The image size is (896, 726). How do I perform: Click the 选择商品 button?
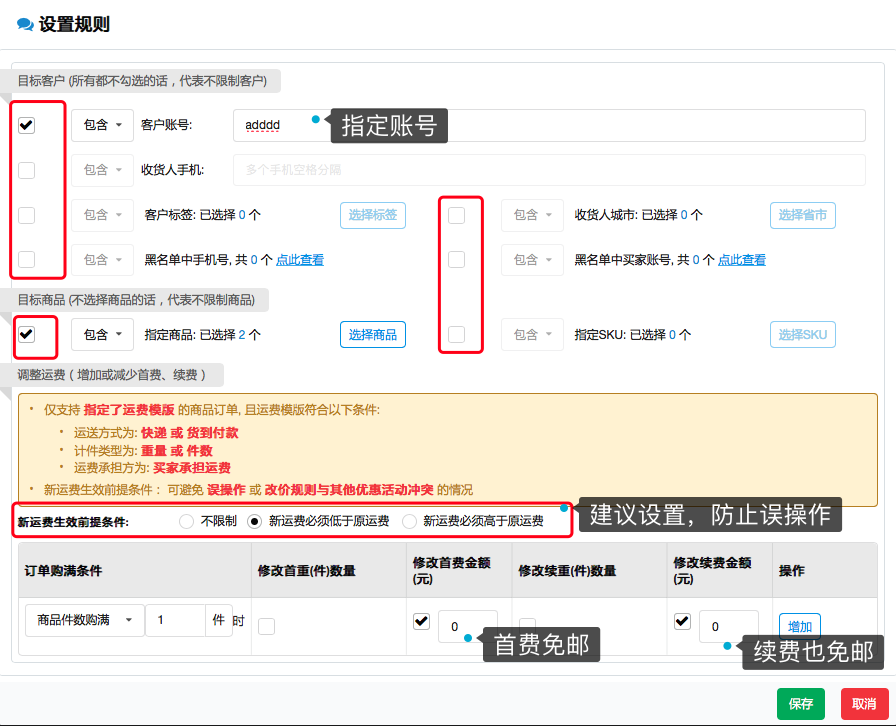[x=373, y=335]
